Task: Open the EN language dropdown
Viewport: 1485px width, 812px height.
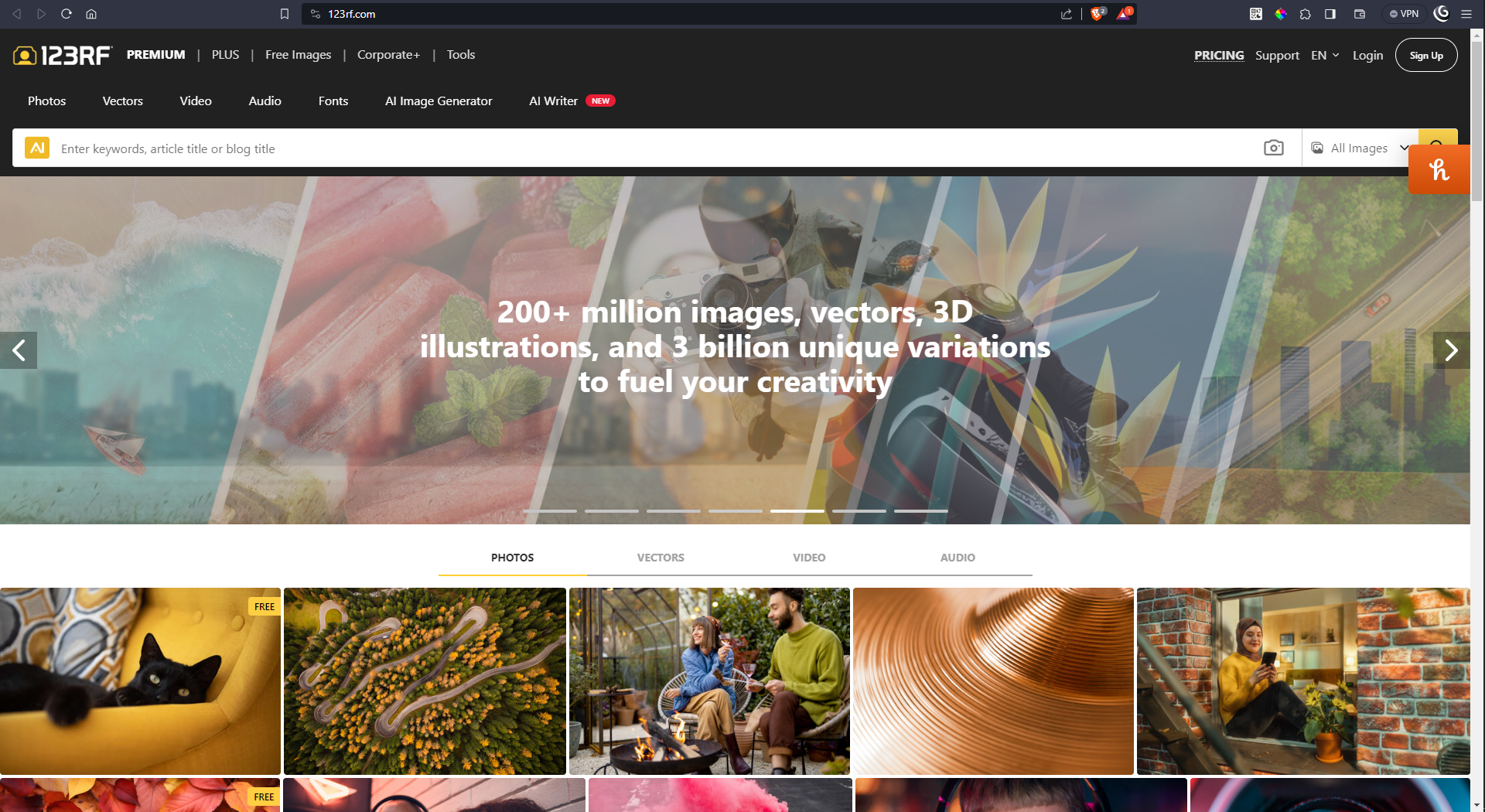Action: [1325, 56]
